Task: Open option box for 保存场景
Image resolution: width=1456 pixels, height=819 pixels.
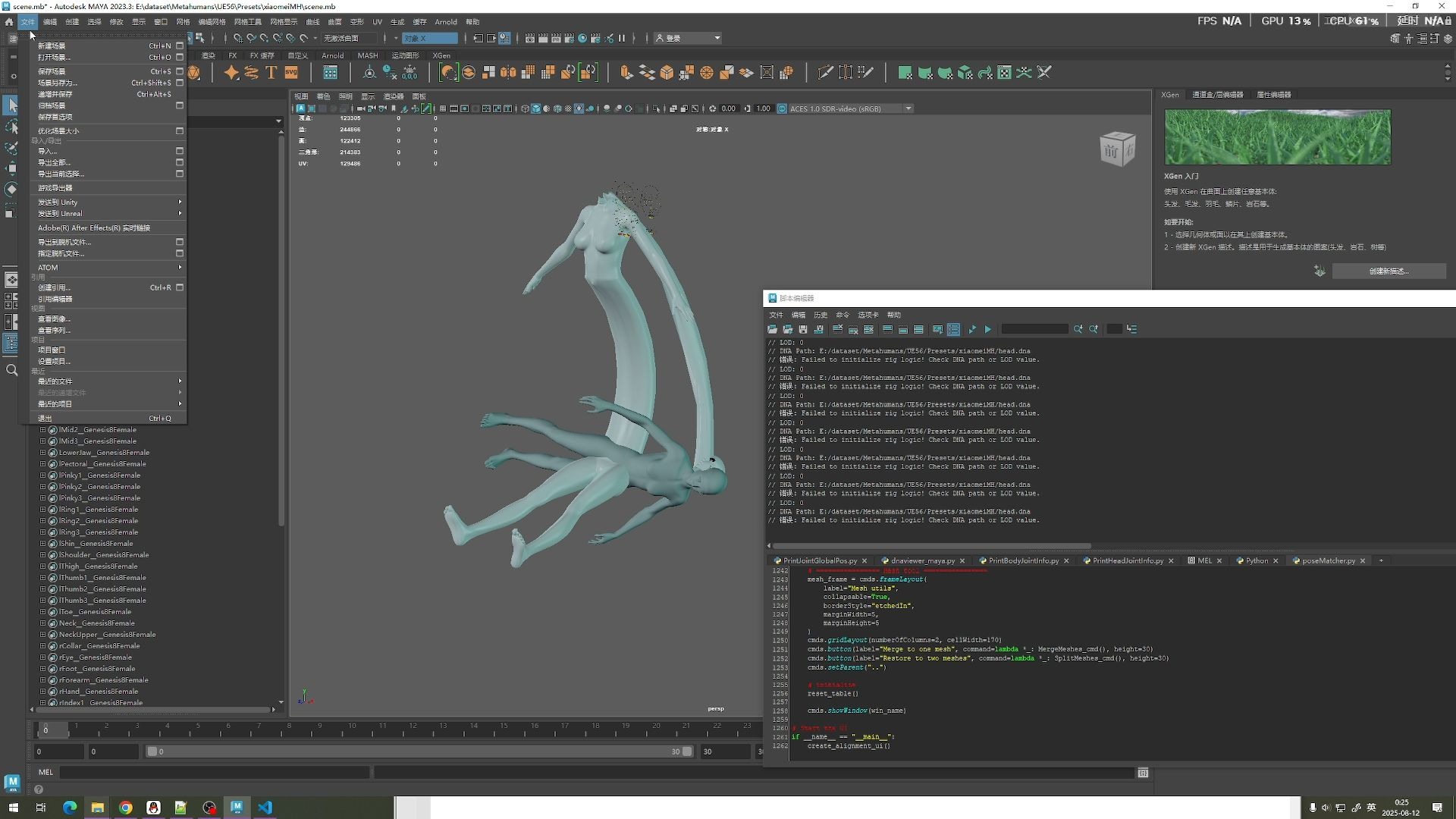Action: point(180,71)
